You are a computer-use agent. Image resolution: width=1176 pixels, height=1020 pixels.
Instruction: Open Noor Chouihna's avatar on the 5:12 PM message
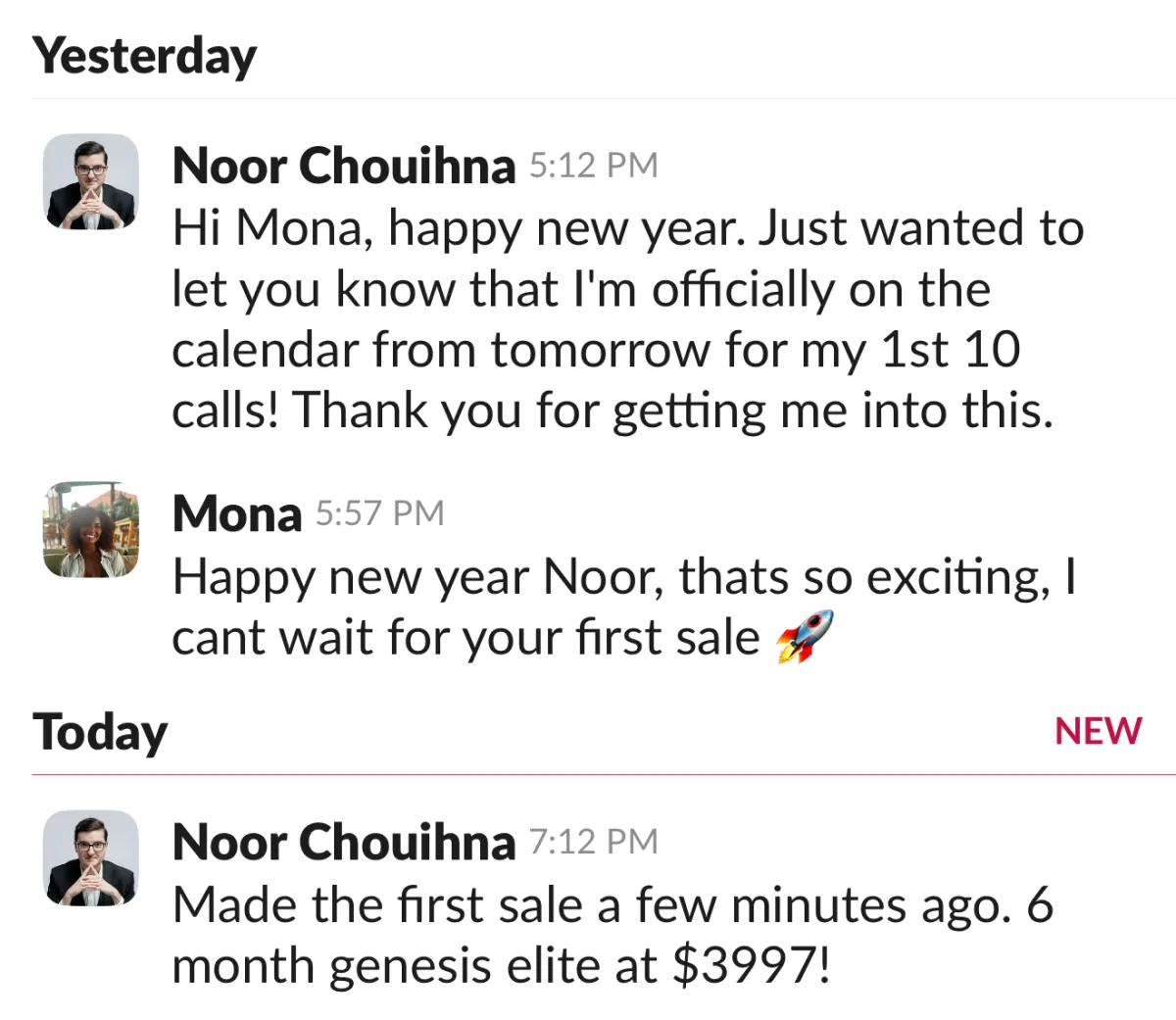click(x=91, y=182)
